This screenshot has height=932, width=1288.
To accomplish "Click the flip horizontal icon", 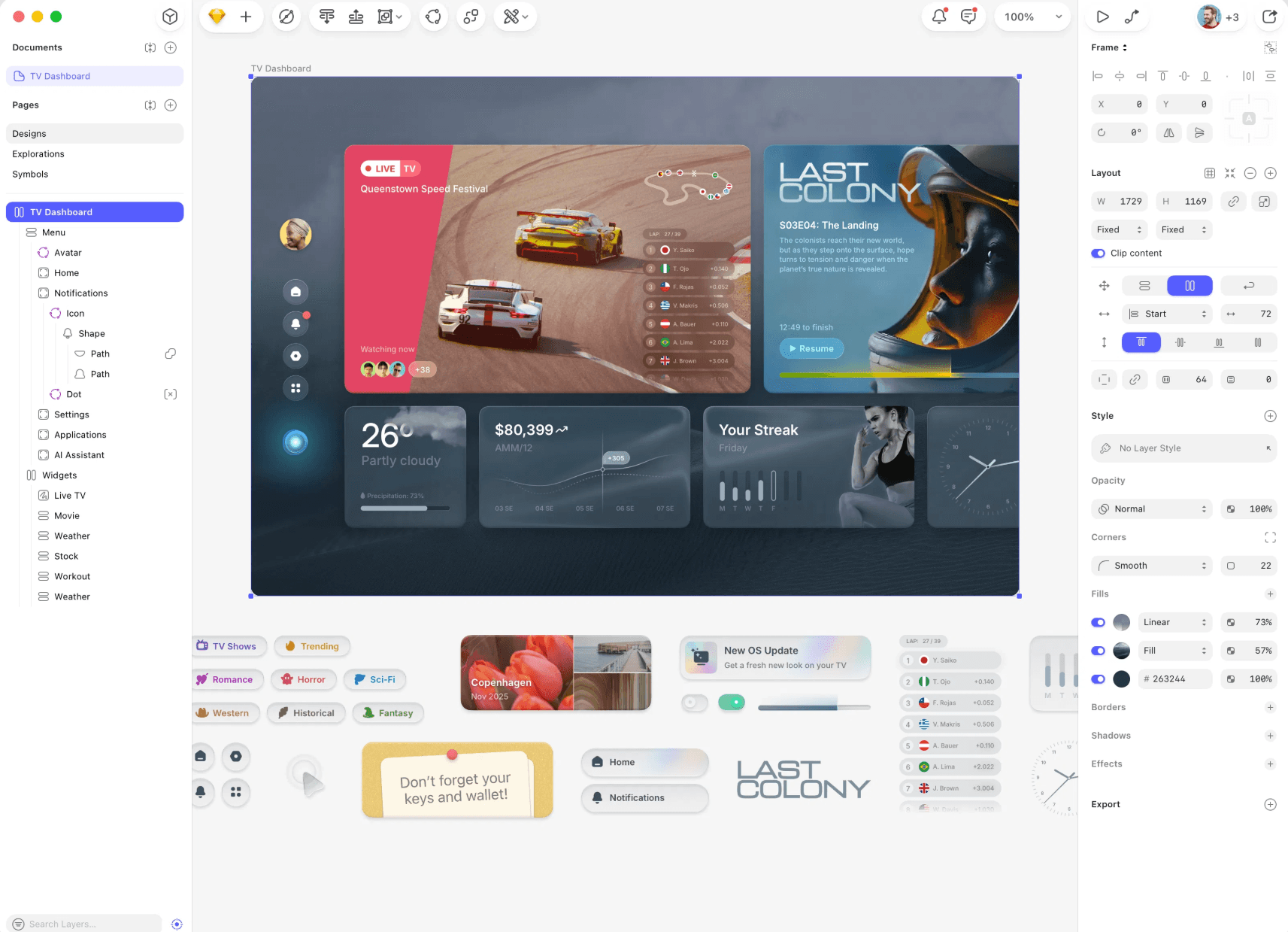I will [1168, 132].
